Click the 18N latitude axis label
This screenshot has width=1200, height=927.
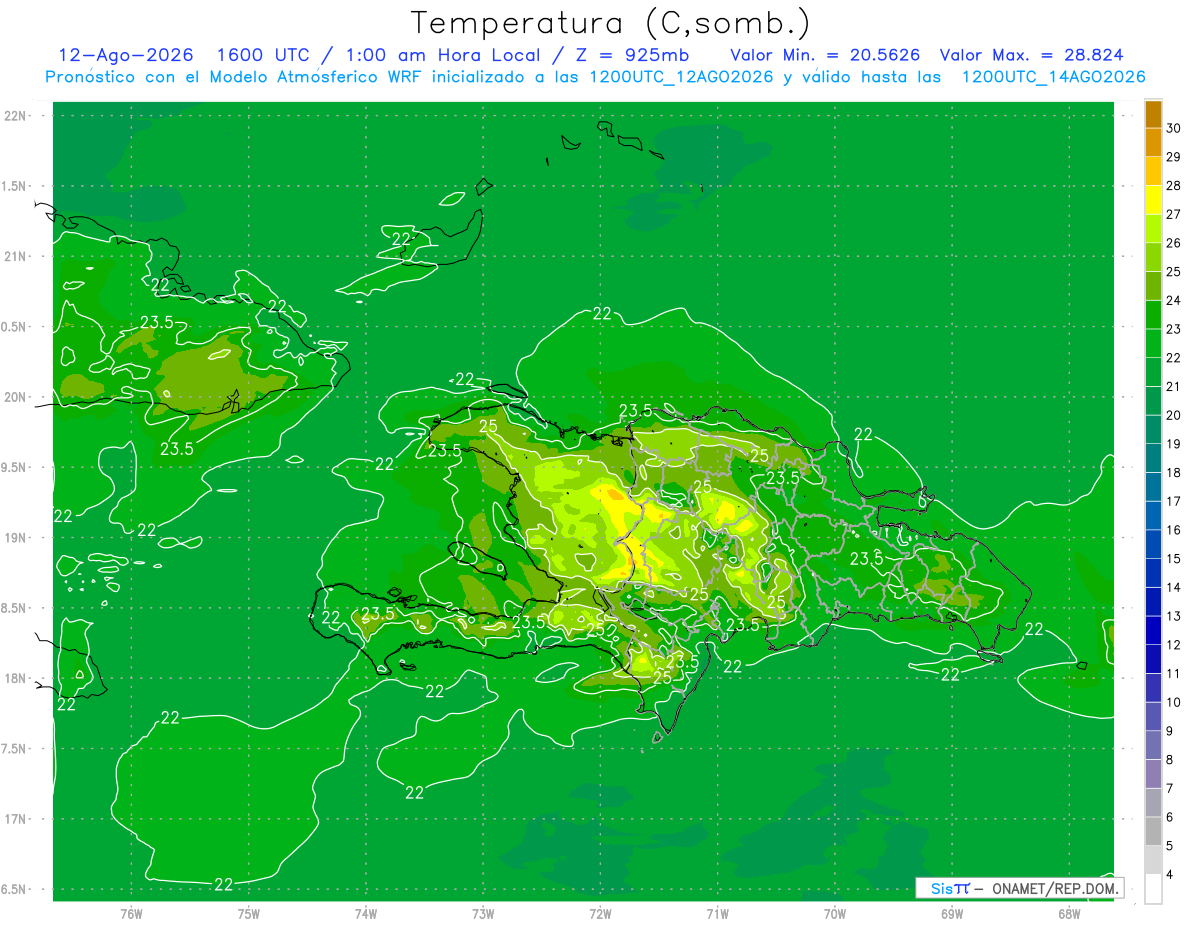(16, 679)
